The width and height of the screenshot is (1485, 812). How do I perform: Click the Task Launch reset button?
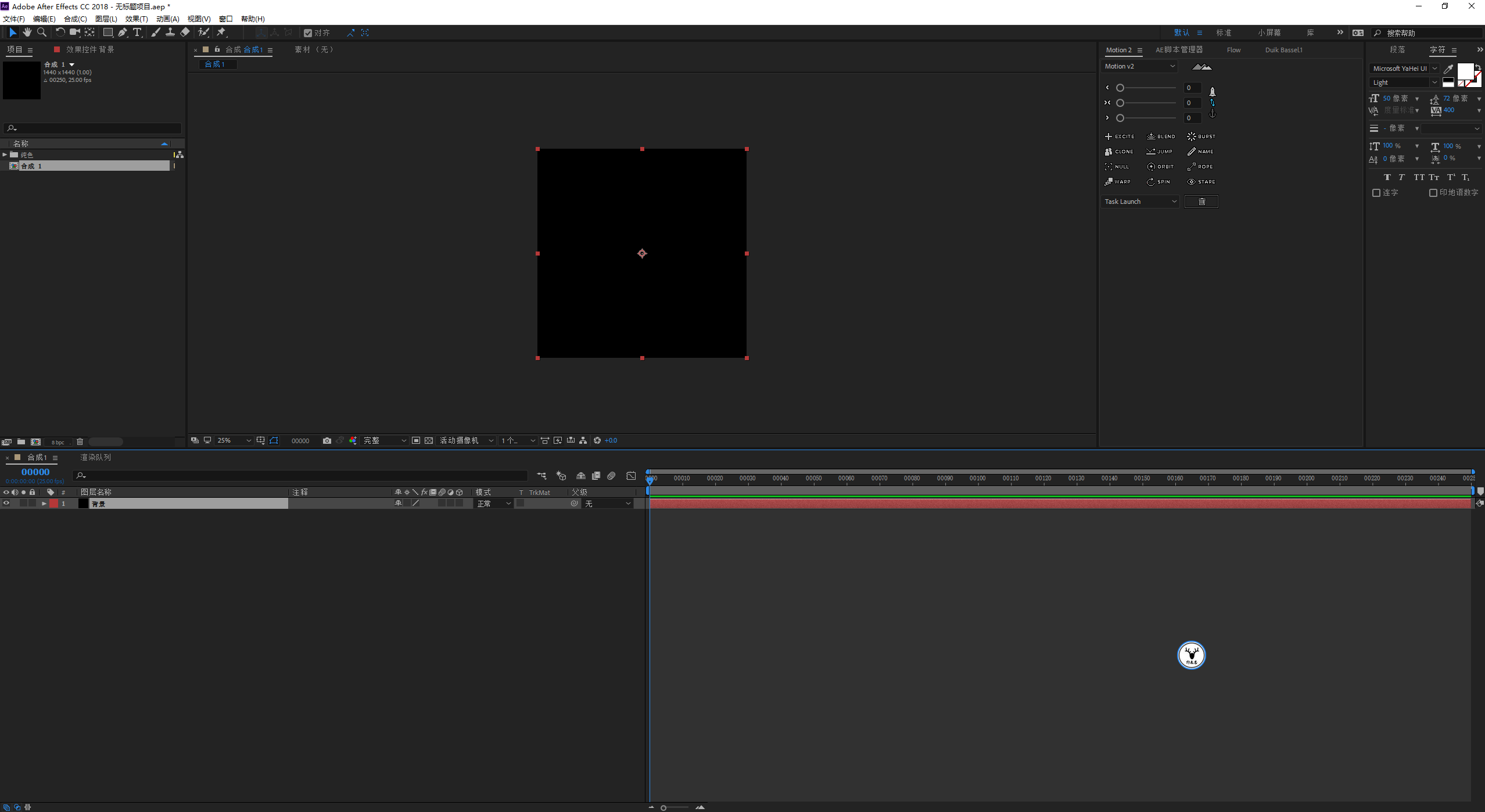pyautogui.click(x=1200, y=201)
